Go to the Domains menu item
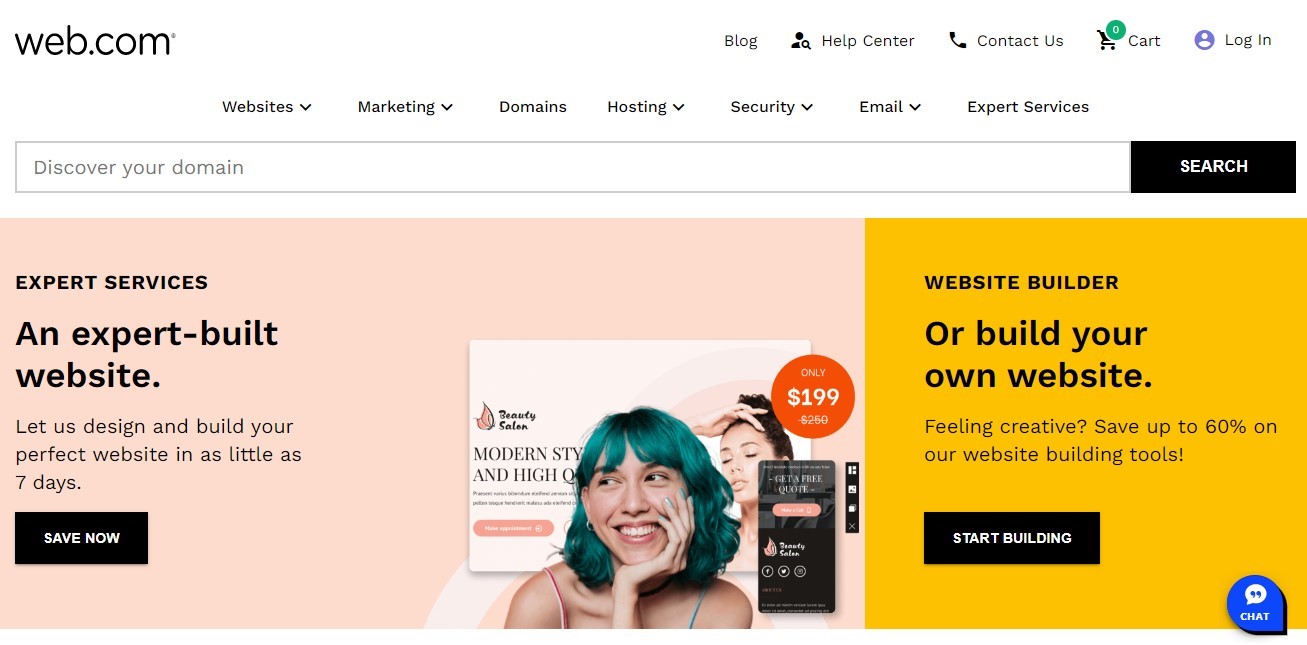Screen dimensions: 1307x645 [x=533, y=107]
